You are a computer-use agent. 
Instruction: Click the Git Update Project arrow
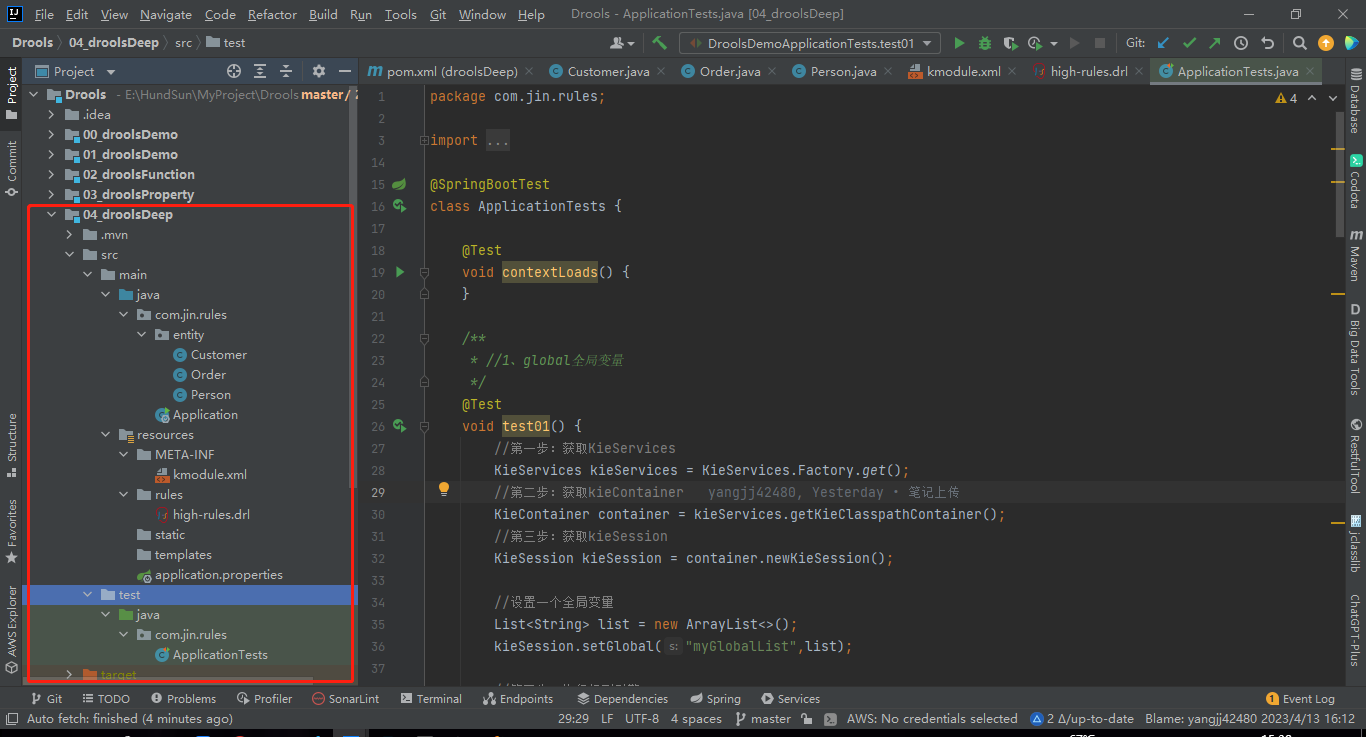[1163, 43]
